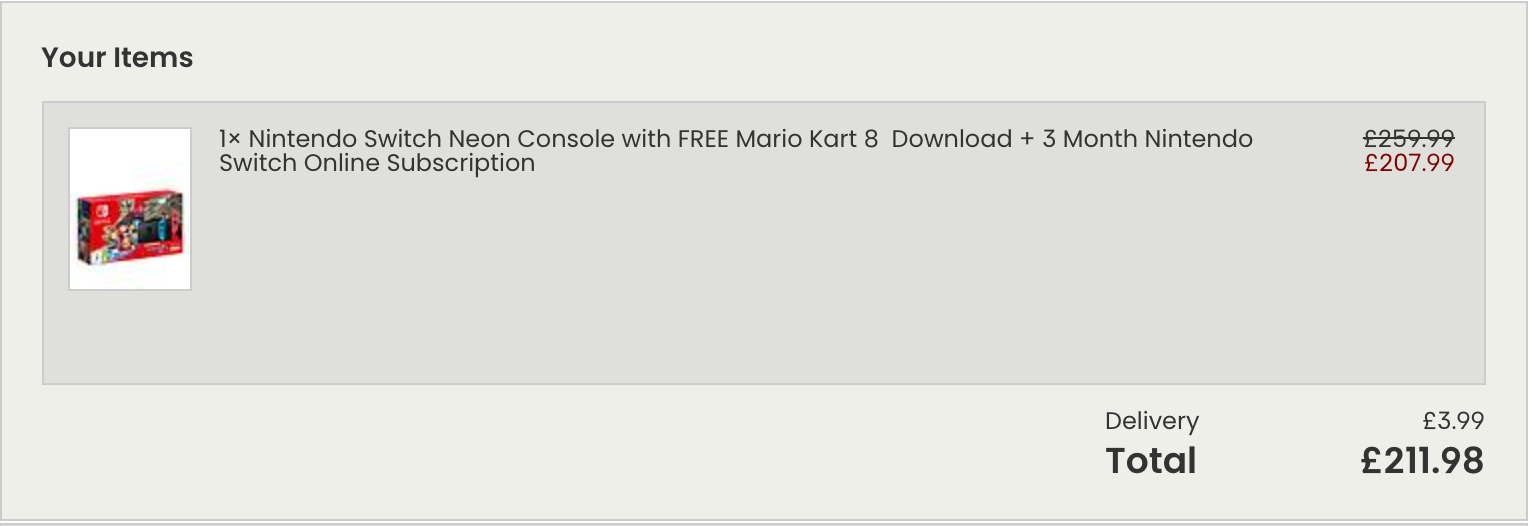Click the red £207.99 discounted price
This screenshot has height=526, width=1534.
click(x=1409, y=163)
